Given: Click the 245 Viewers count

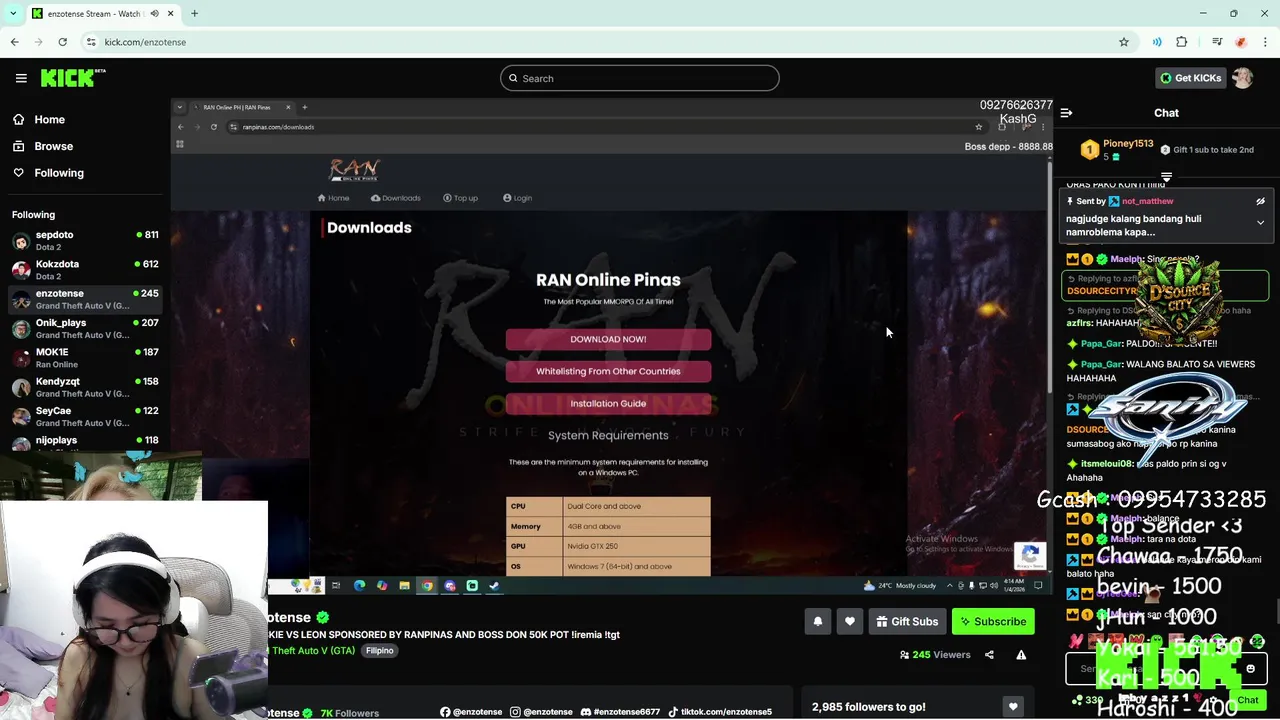Looking at the screenshot, I should [x=935, y=655].
